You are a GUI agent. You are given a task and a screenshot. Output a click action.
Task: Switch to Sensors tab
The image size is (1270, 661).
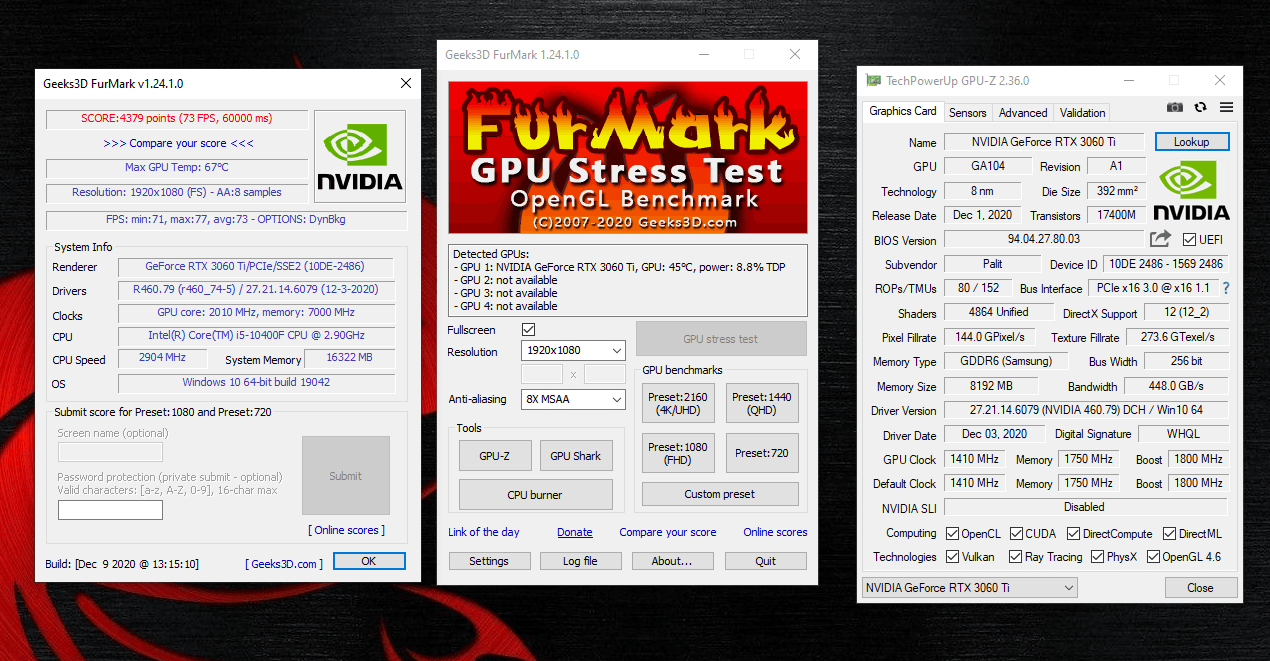(967, 113)
